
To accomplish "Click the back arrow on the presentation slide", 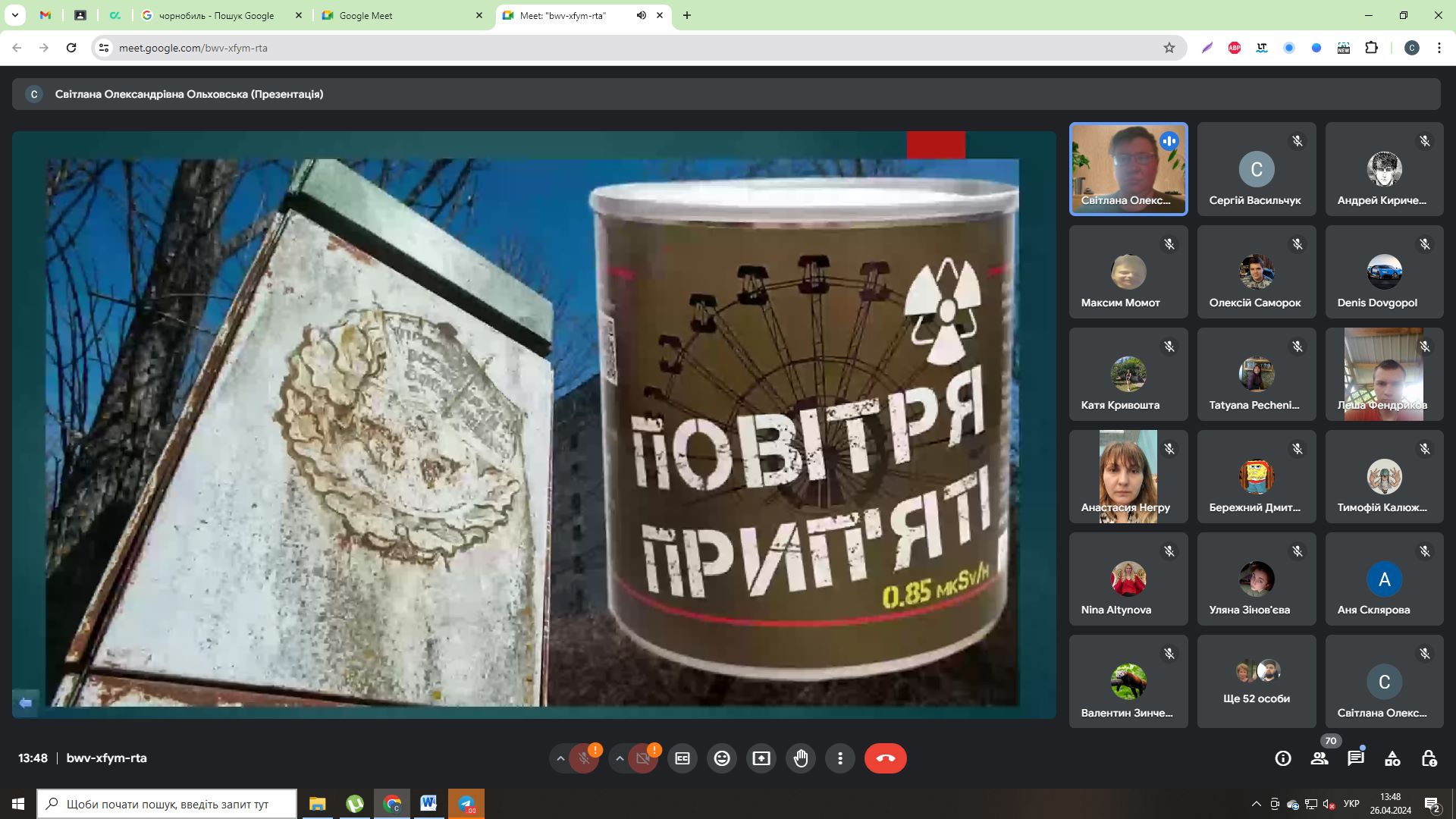I will click(25, 703).
